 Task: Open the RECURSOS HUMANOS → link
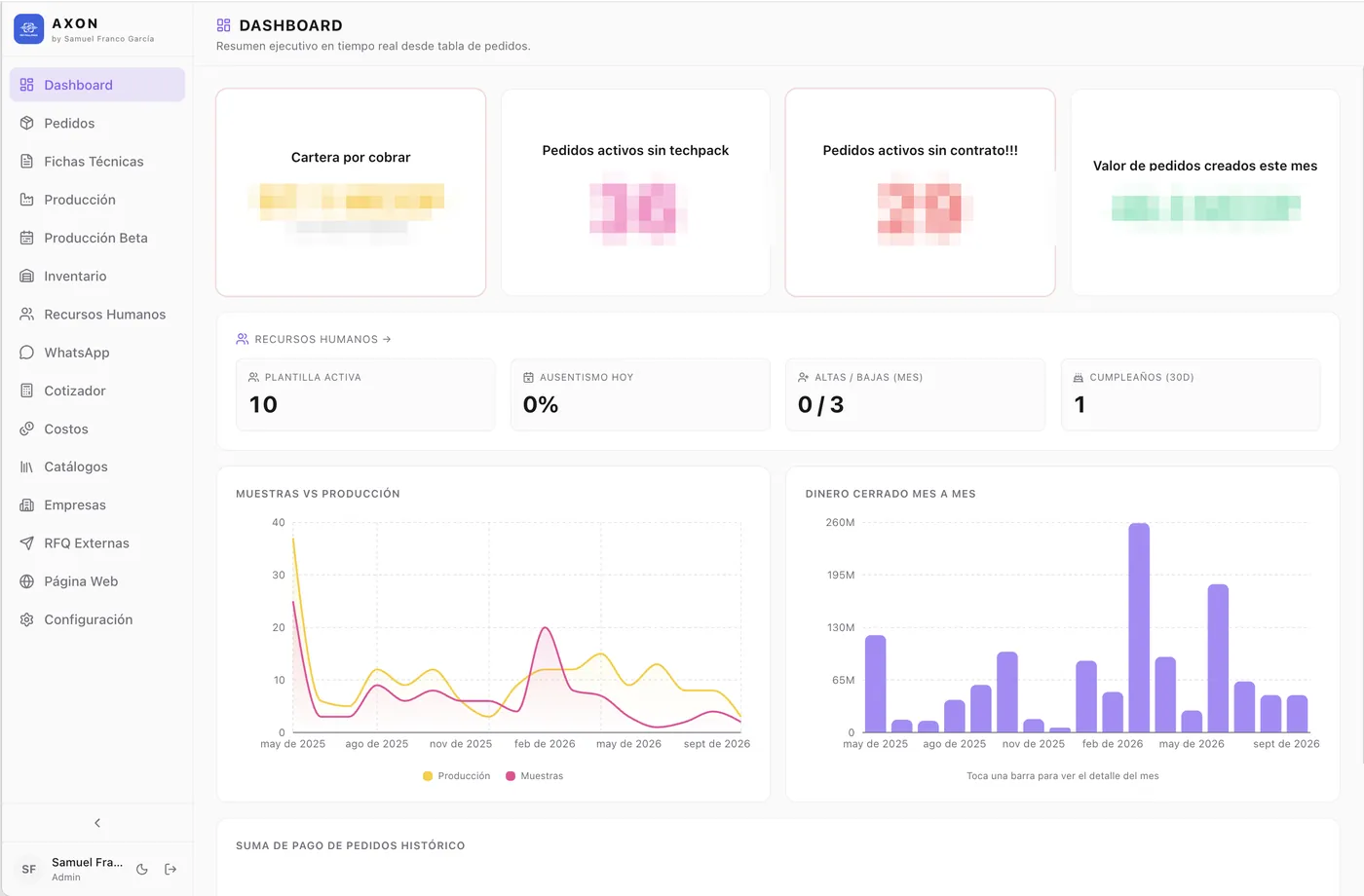(314, 339)
